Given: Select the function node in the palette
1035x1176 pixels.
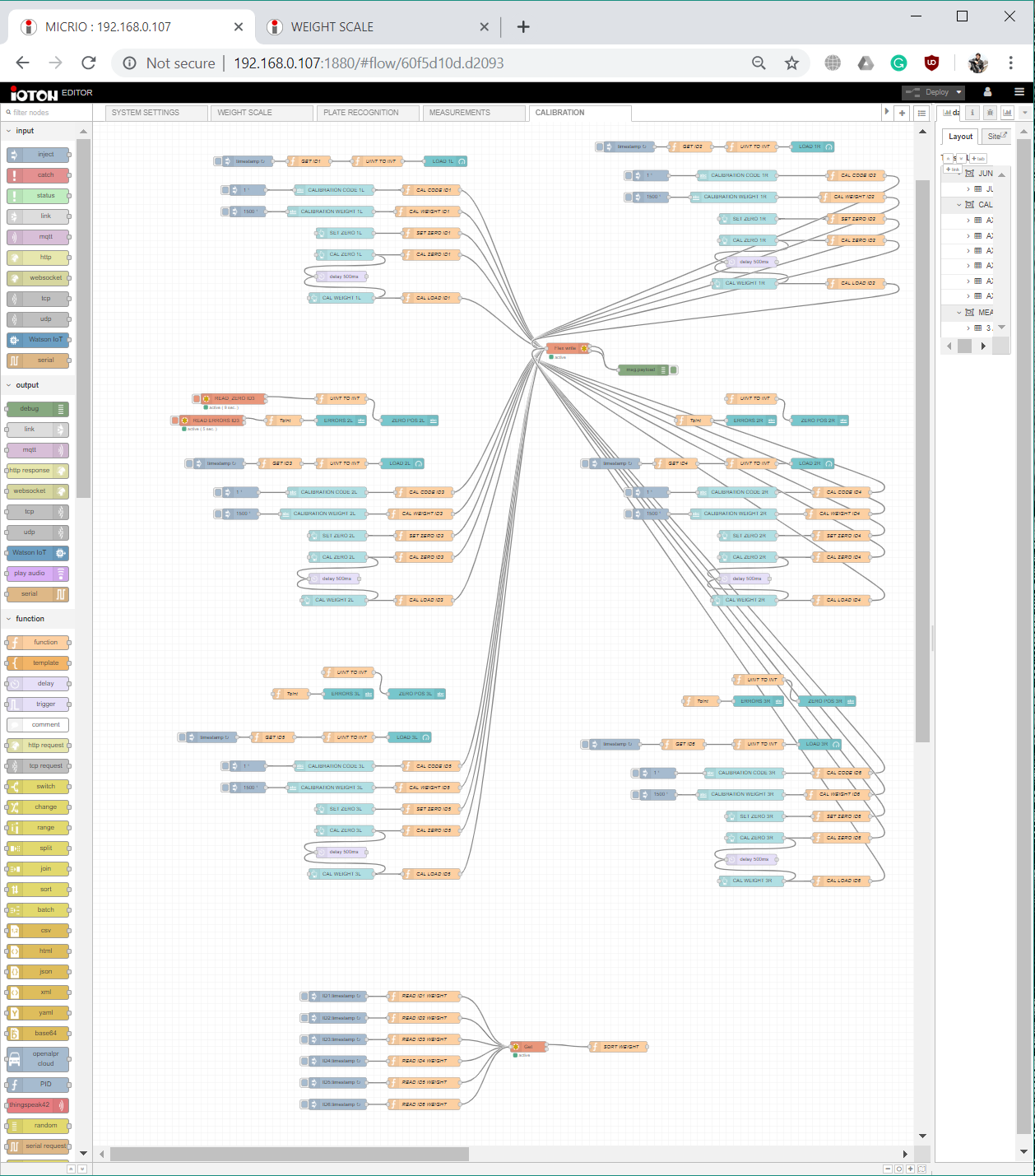Looking at the screenshot, I should [x=39, y=643].
